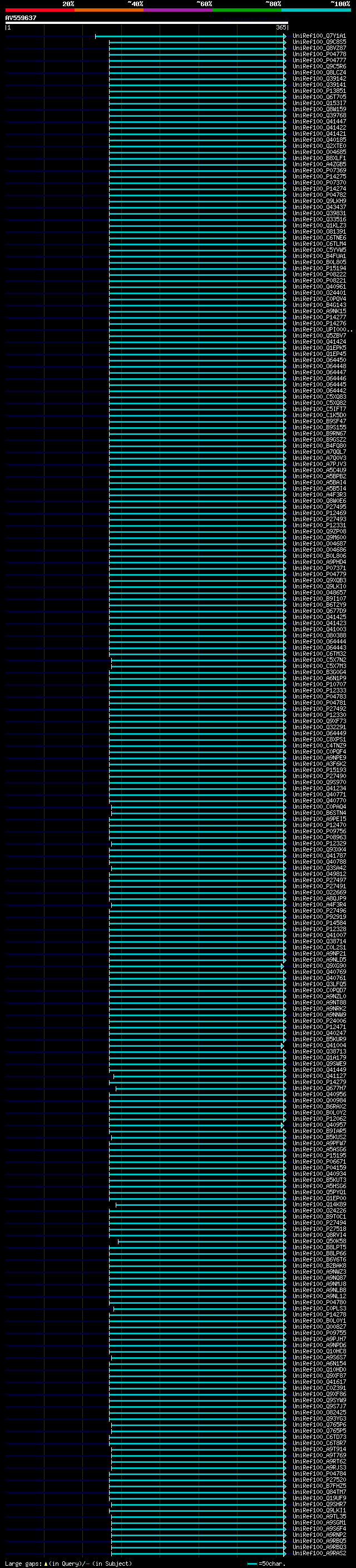
Task: Click the purple ~60% identity legend bar
Action: [179, 10]
